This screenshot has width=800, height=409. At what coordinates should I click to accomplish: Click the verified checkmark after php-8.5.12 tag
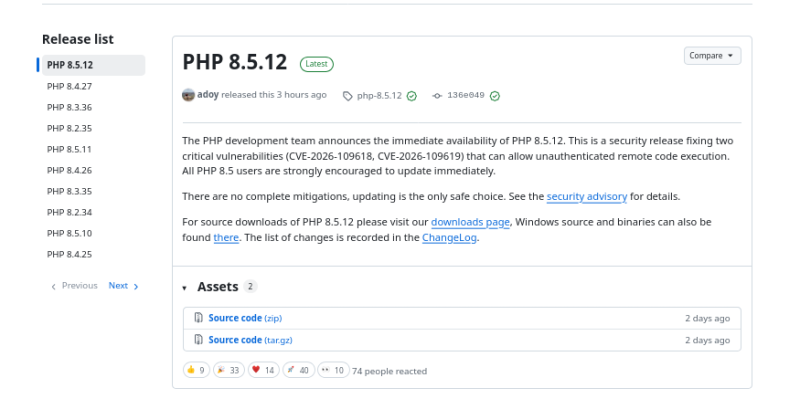click(412, 96)
